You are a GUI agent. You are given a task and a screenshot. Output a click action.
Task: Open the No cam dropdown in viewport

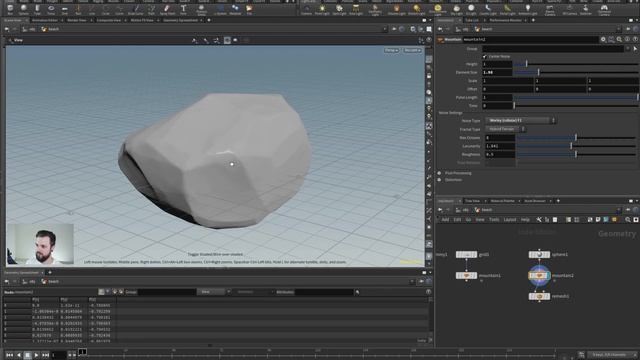click(412, 50)
